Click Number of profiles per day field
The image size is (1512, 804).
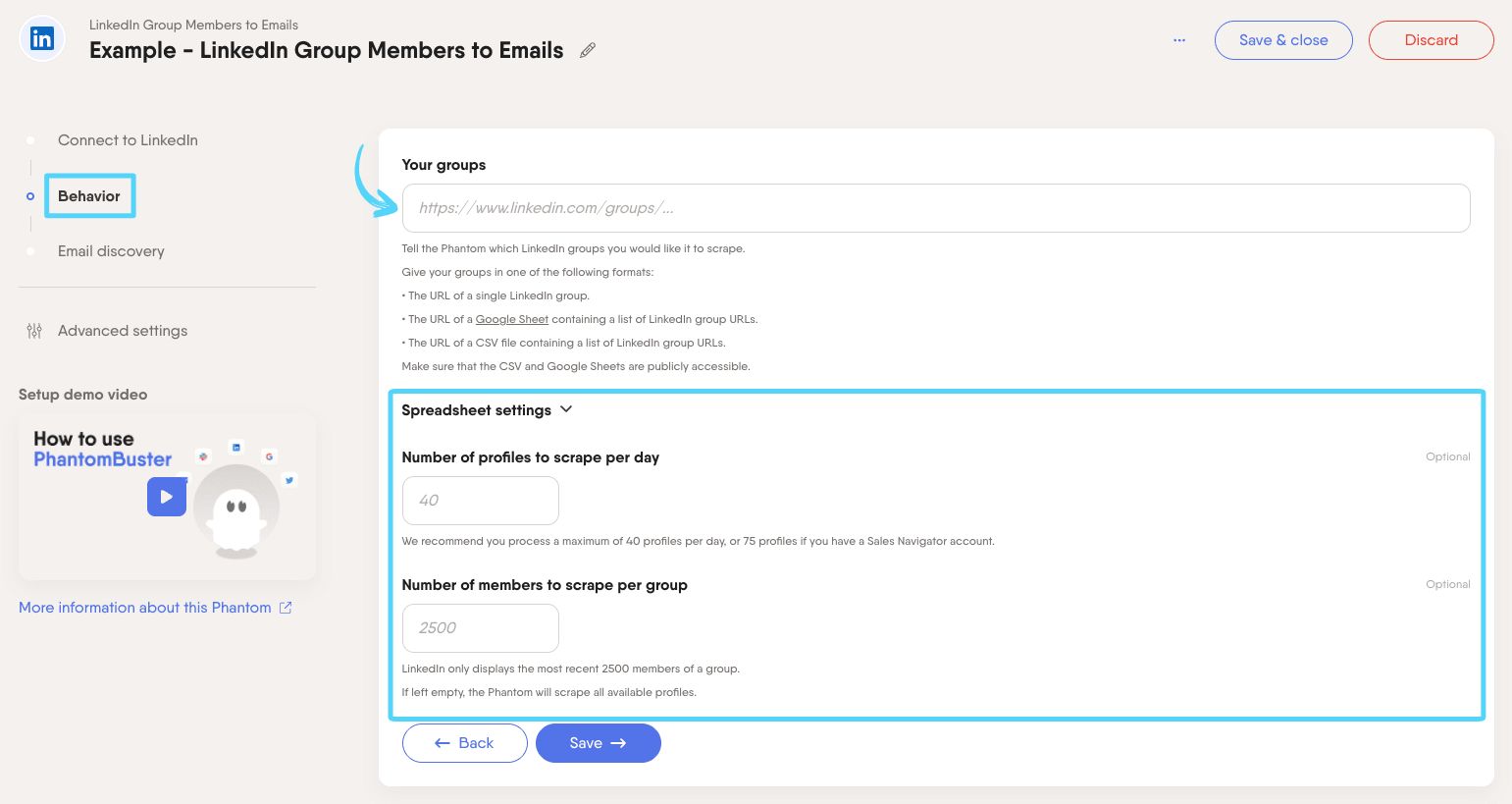481,501
